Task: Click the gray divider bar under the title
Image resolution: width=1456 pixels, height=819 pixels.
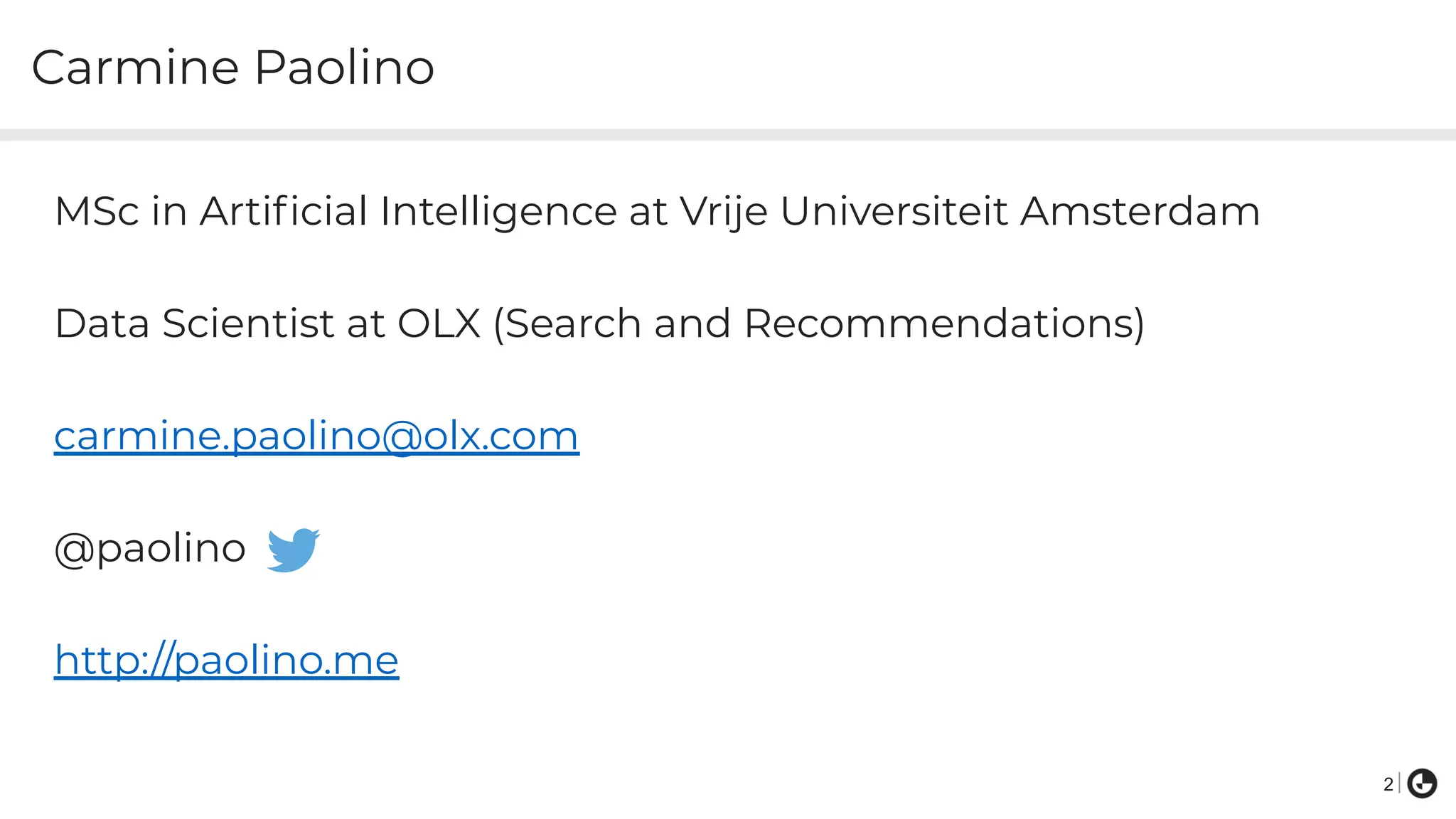Action: [x=728, y=134]
